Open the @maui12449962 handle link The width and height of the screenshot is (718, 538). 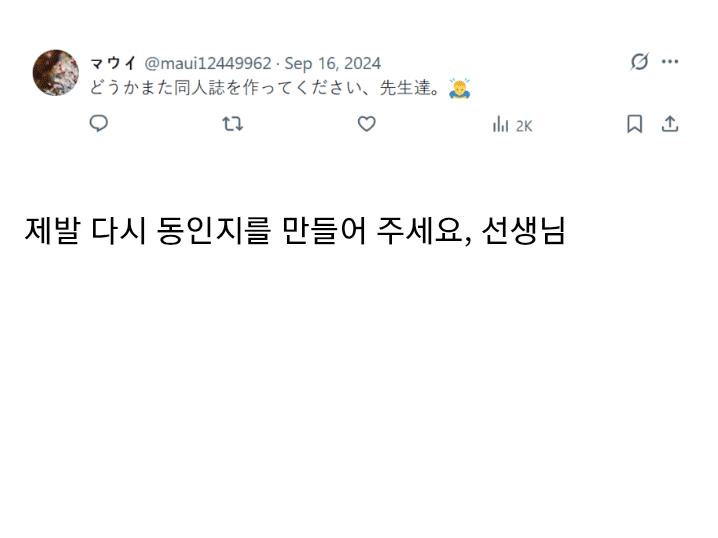pos(208,63)
